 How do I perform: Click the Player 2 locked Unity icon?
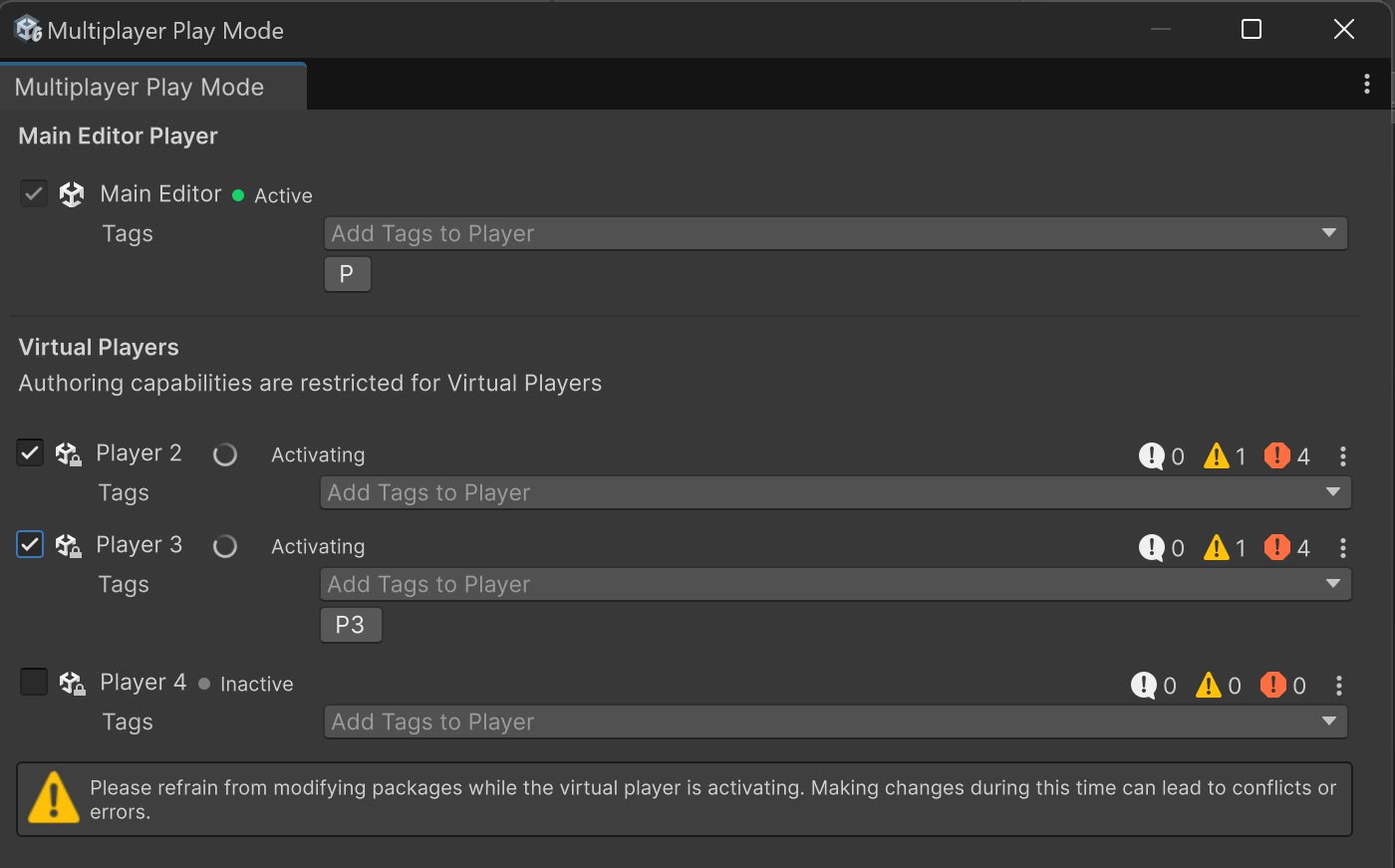(x=68, y=454)
